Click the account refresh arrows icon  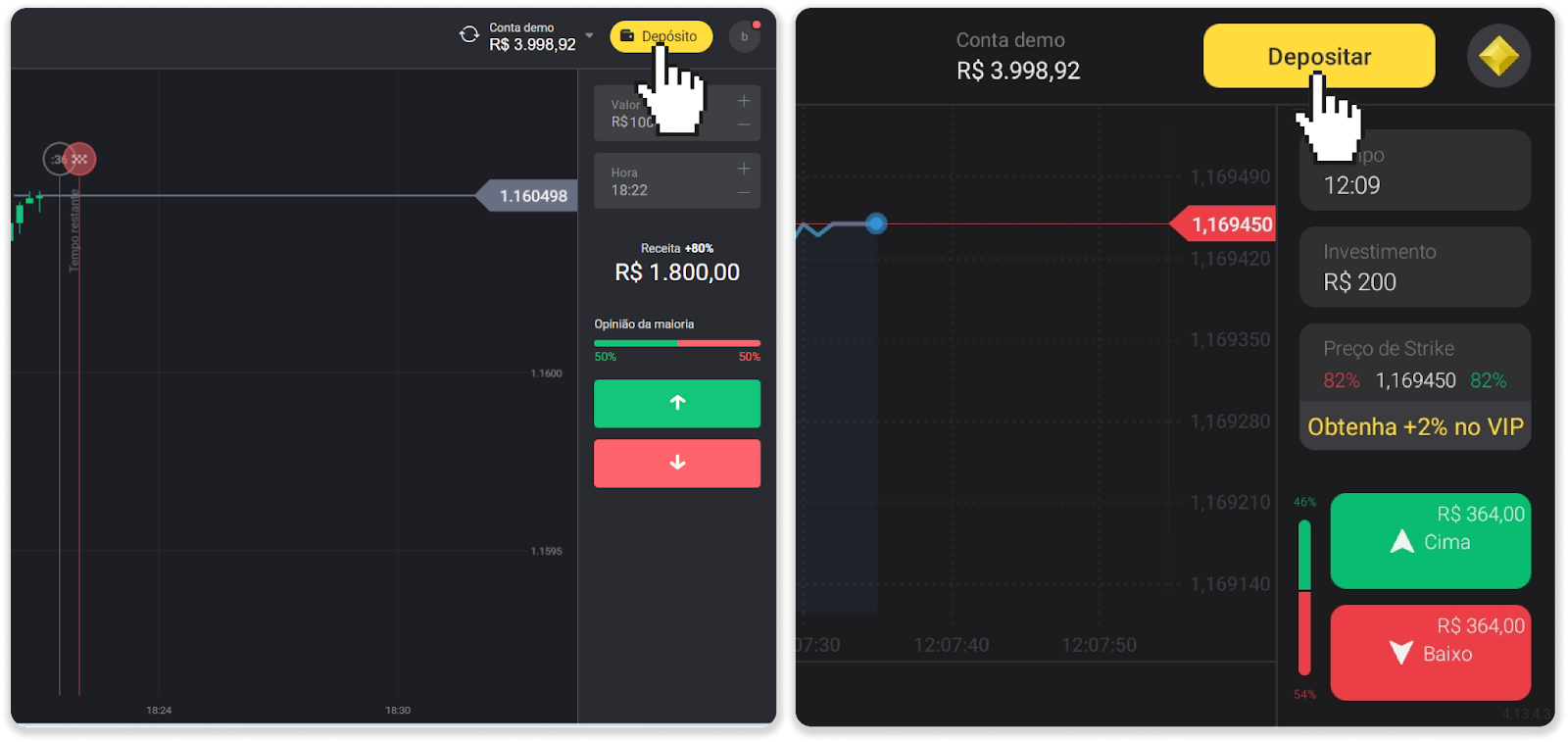(468, 35)
